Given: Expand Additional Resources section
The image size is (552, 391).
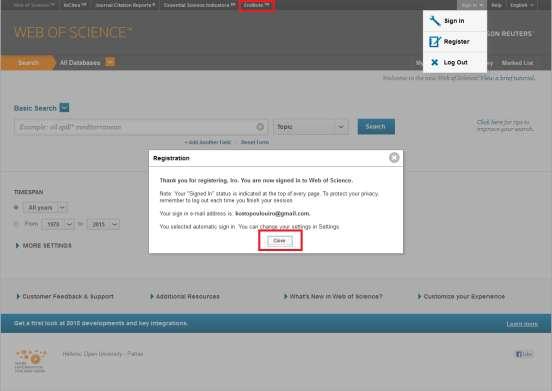Looking at the screenshot, I should (185, 296).
